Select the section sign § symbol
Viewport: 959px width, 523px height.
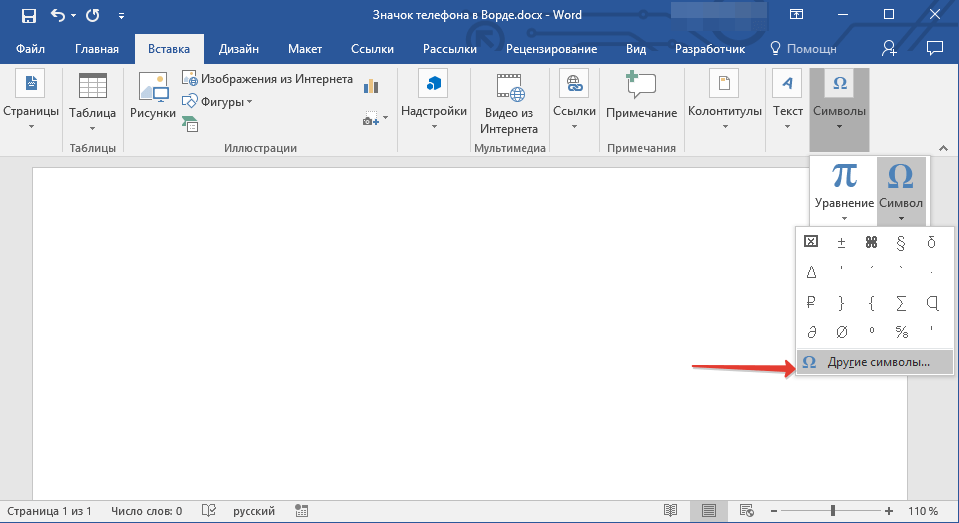[x=901, y=241]
